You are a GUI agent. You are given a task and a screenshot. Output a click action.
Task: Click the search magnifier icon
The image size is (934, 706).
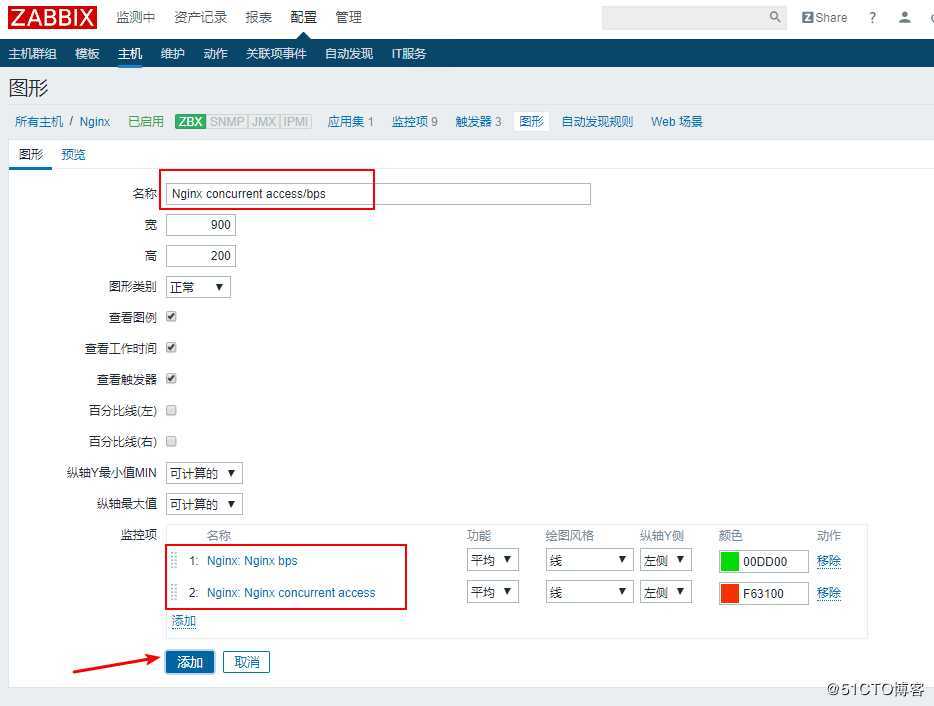[x=774, y=17]
